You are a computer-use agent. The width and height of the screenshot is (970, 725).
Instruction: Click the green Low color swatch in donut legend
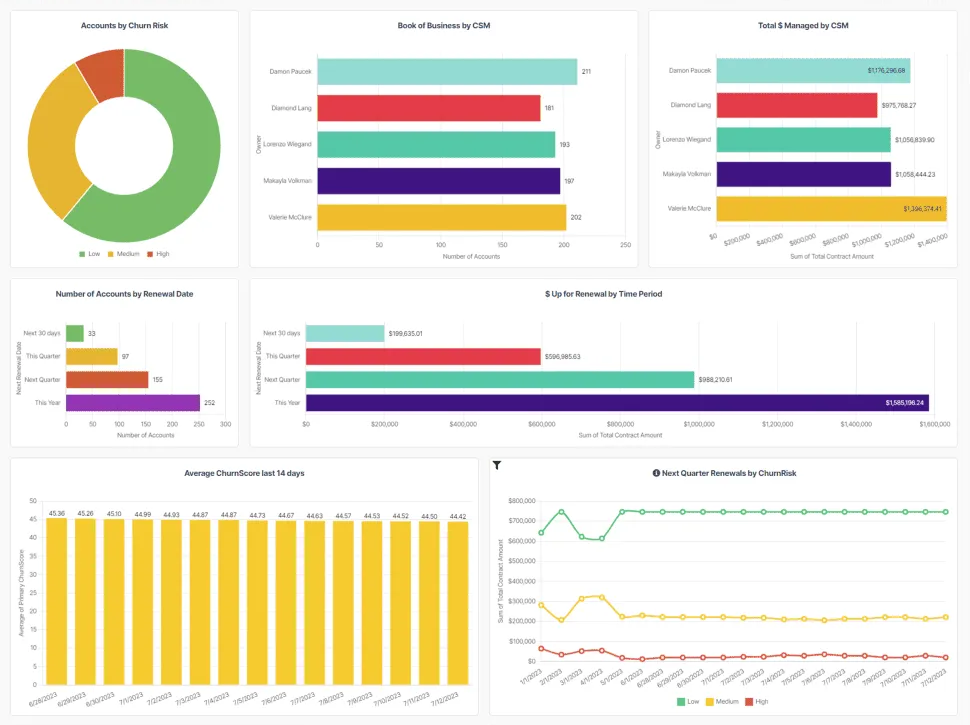tap(84, 254)
